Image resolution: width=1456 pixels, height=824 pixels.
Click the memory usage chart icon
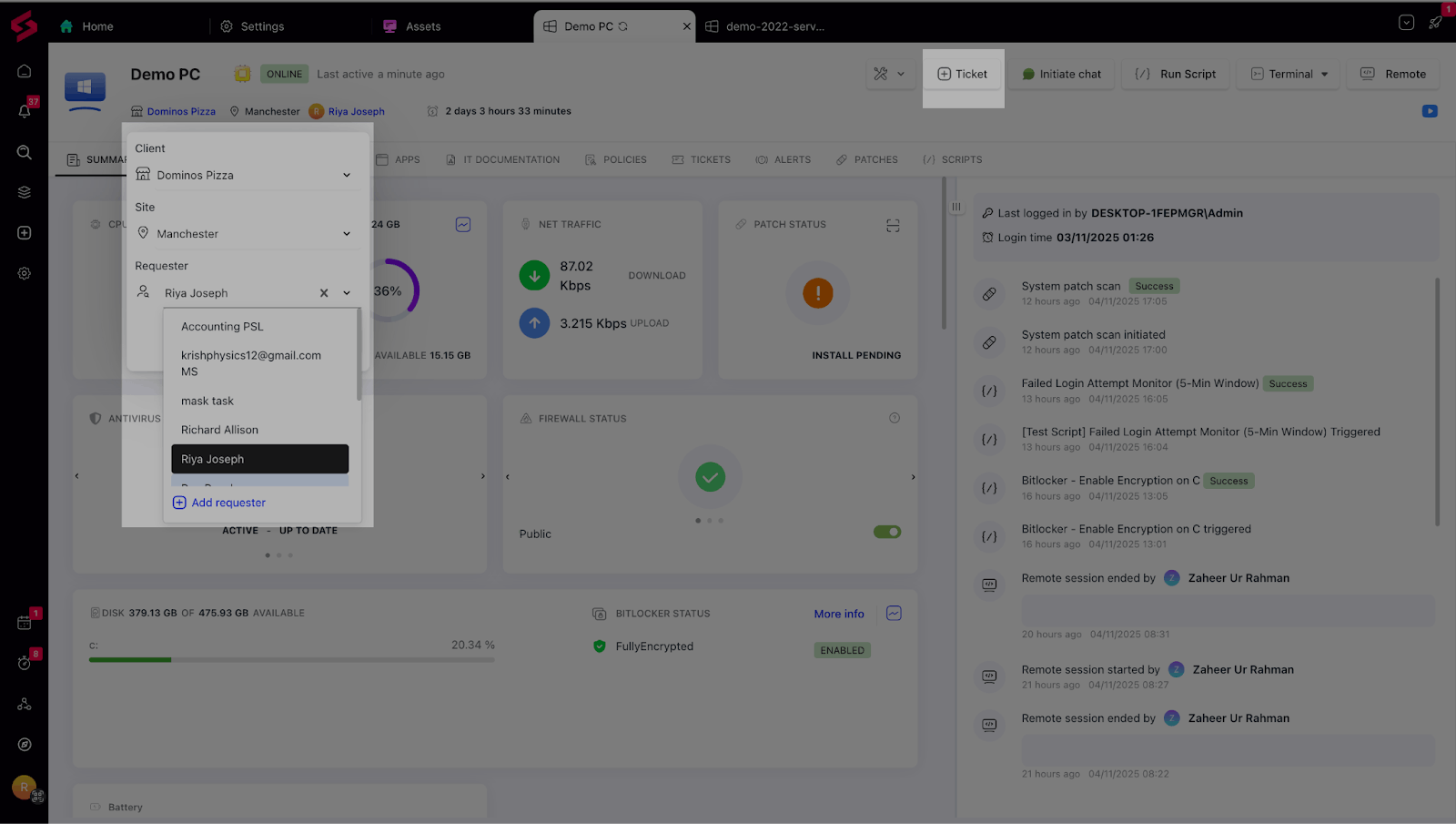click(x=463, y=224)
